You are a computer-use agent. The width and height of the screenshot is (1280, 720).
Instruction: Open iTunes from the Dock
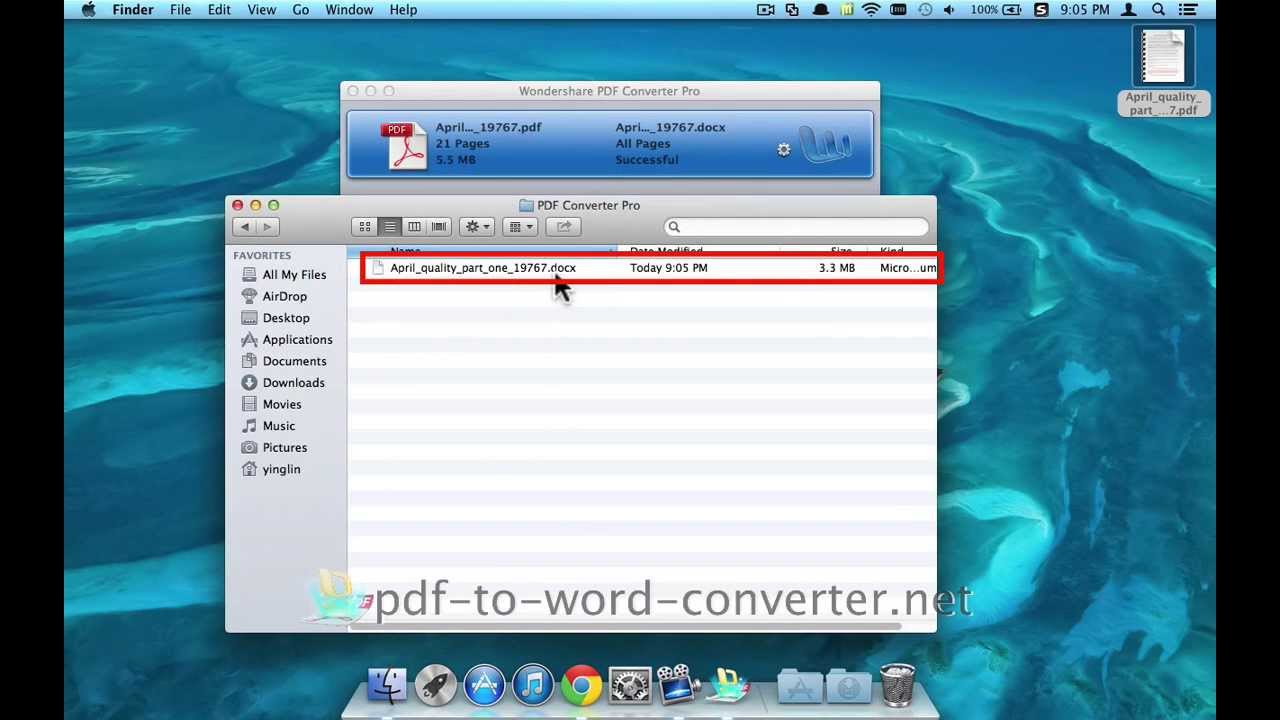533,686
